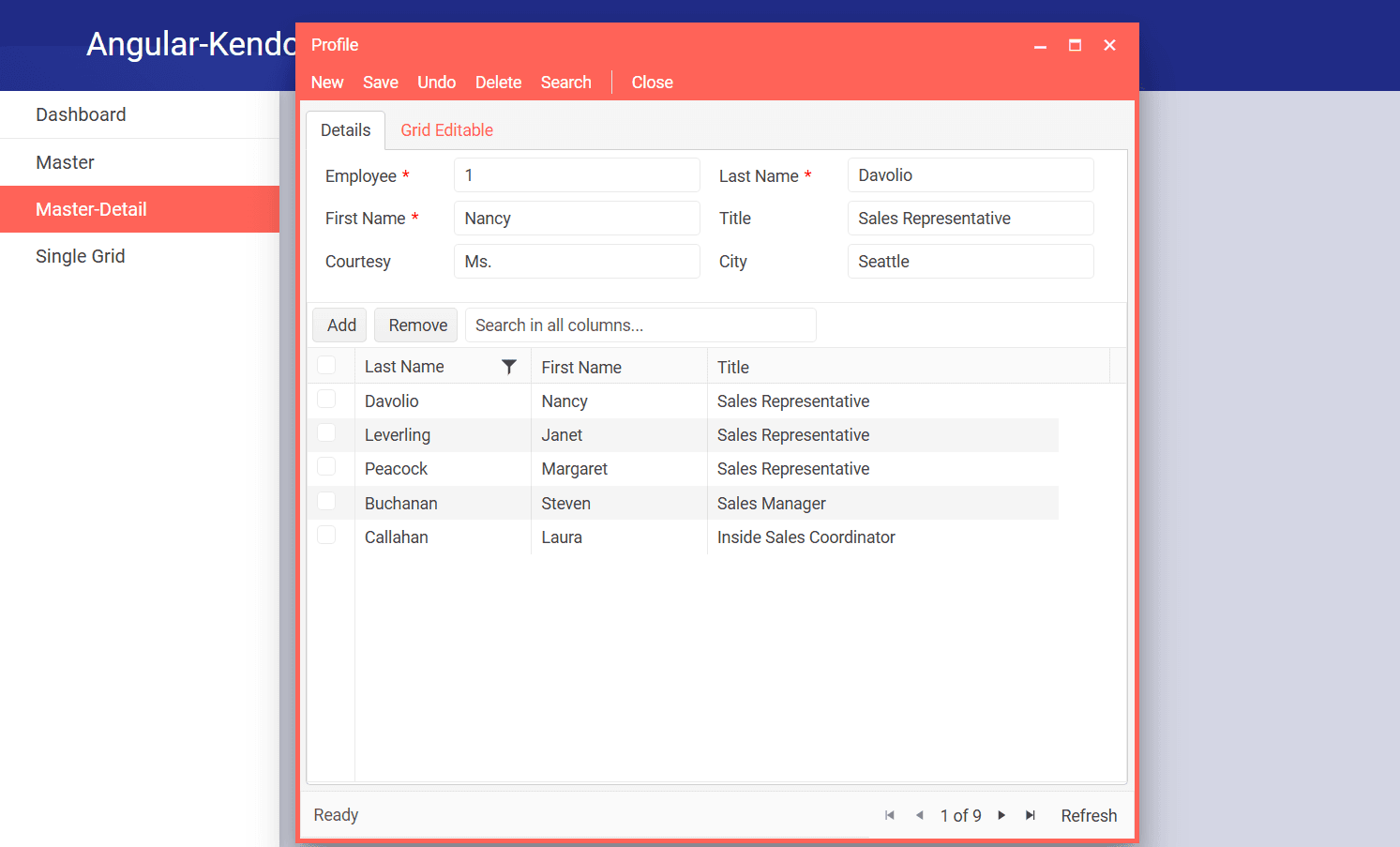Click Undo in the Profile toolbar

coord(436,83)
